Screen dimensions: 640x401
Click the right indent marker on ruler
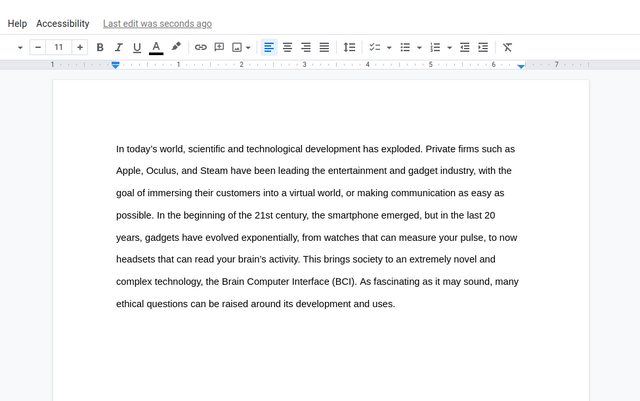[521, 66]
